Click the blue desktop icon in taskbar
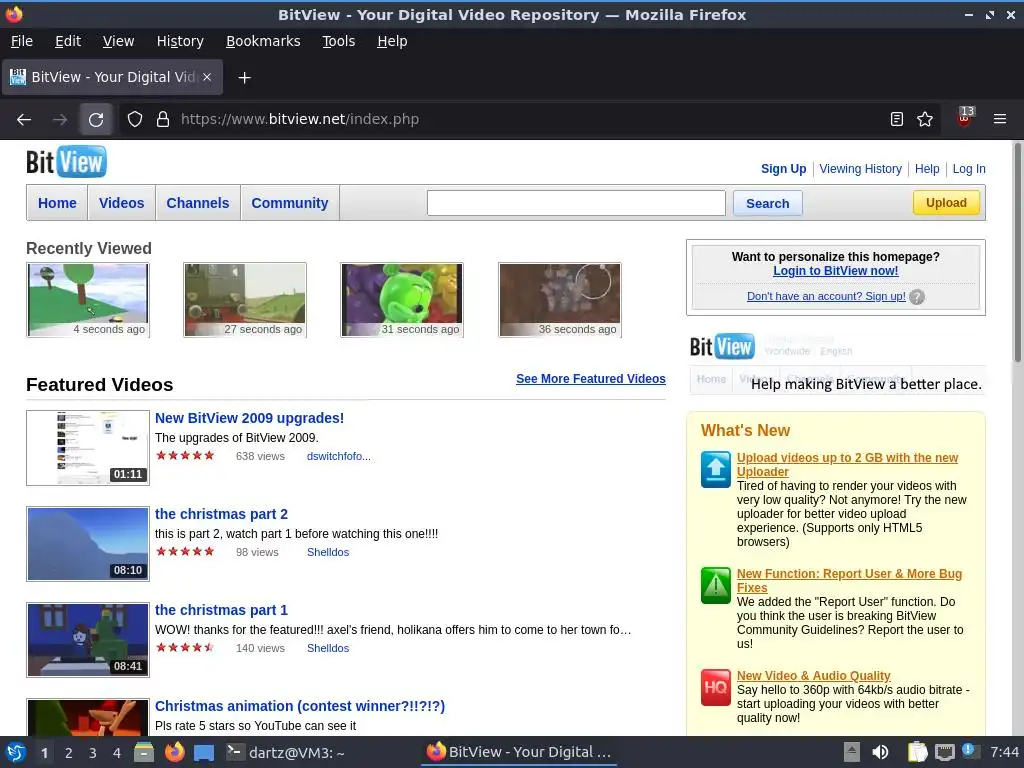1024x768 pixels. click(x=204, y=753)
